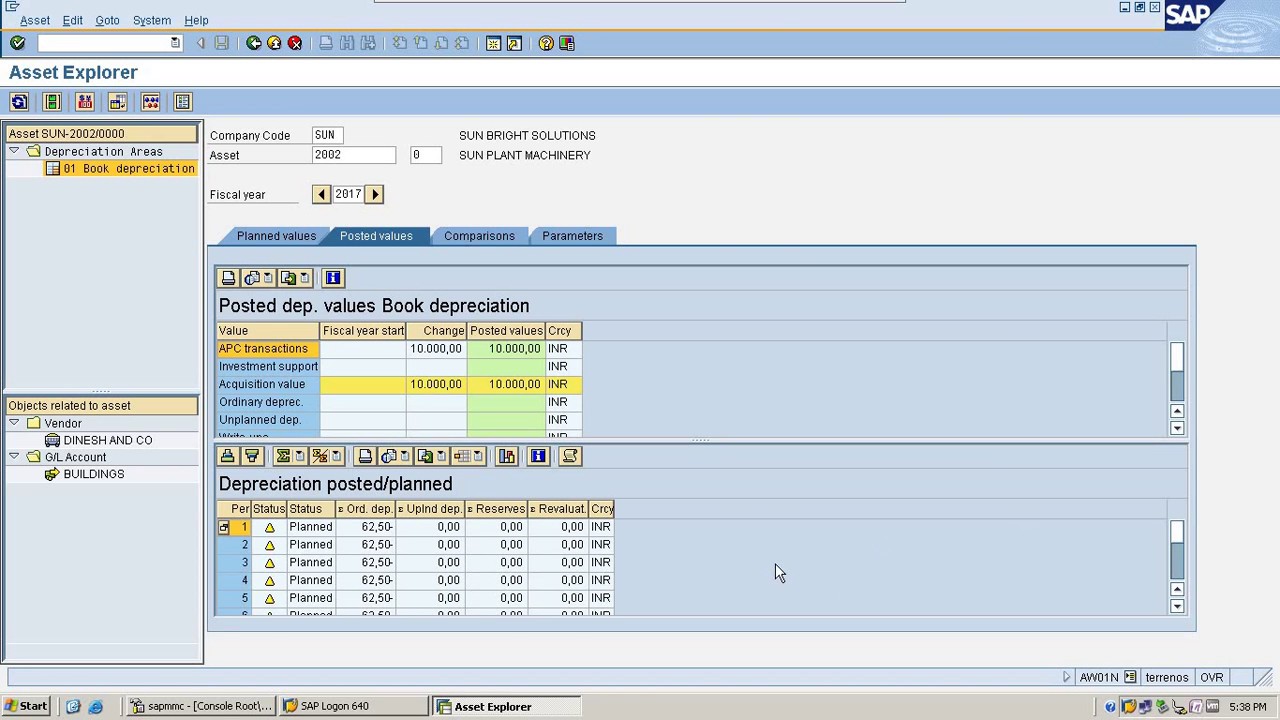Open the dropdown arrow beside the Subtotals icon
The image size is (1280, 720).
(x=336, y=456)
